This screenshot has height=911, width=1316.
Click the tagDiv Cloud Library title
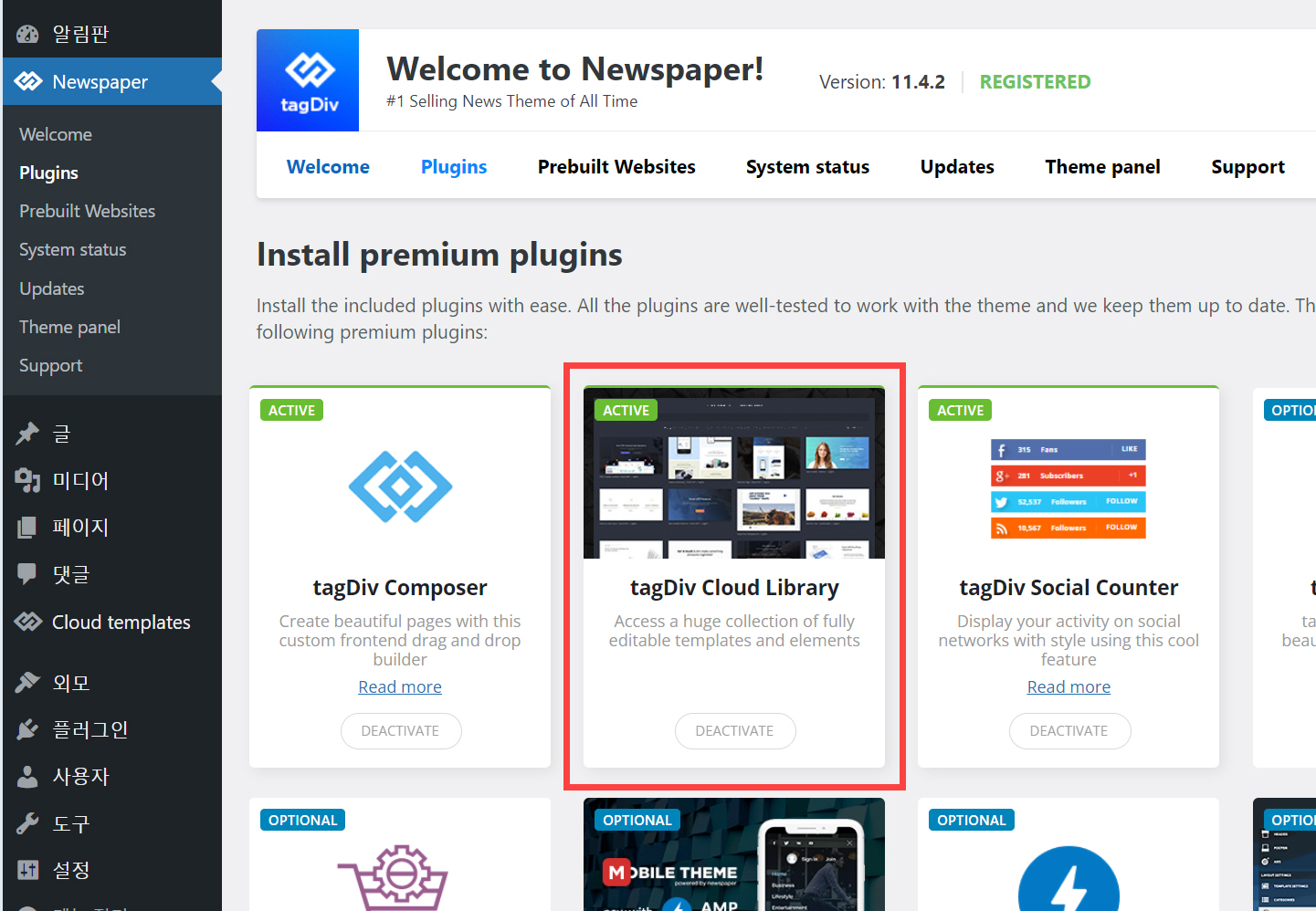click(x=734, y=588)
